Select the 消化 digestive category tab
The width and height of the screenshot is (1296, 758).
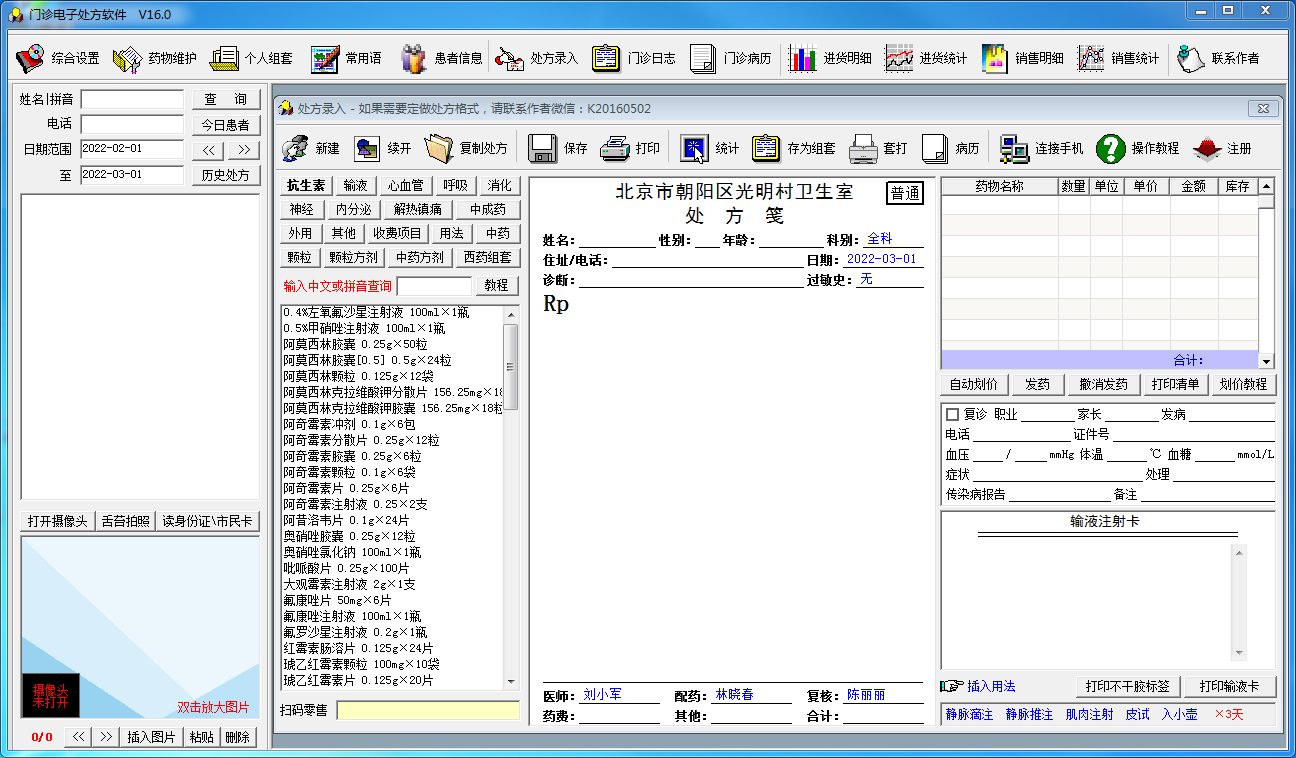(500, 186)
